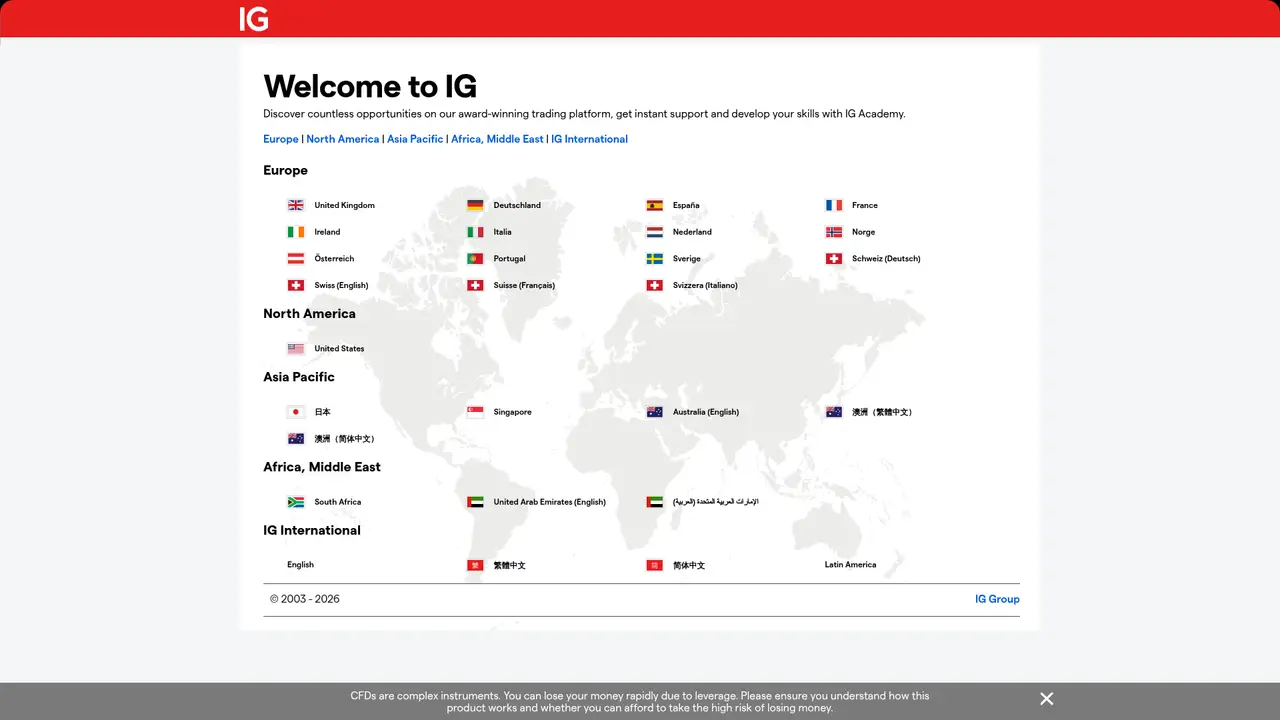Viewport: 1280px width, 720px height.
Task: Open the Latin America link
Action: tap(850, 565)
